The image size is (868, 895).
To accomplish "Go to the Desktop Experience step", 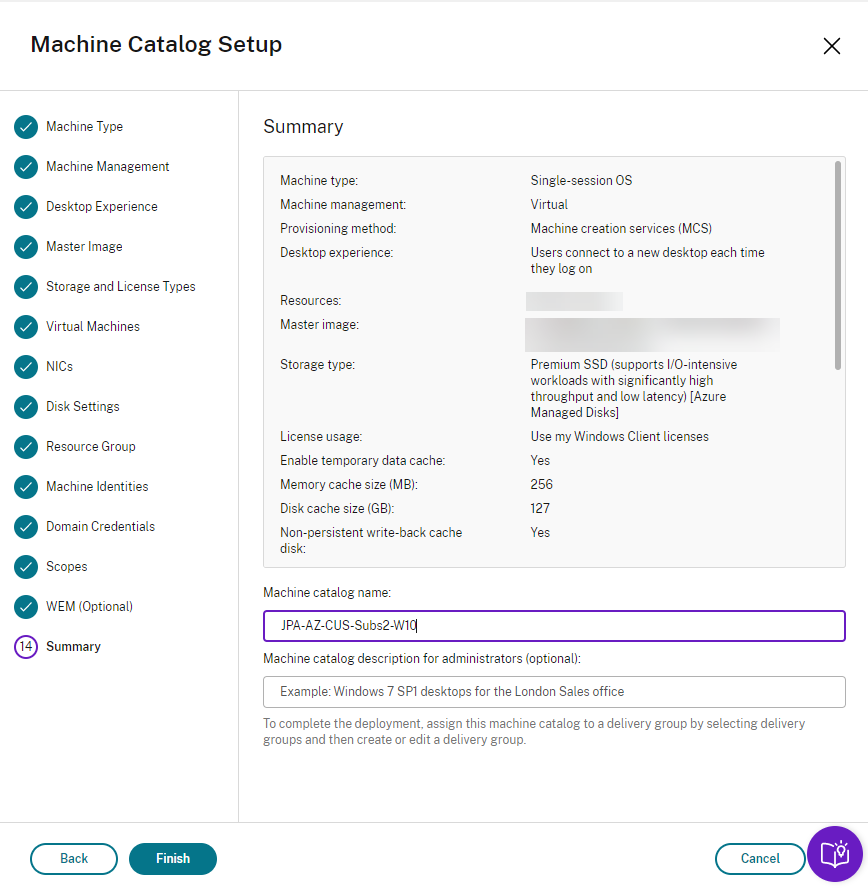I will pos(101,207).
